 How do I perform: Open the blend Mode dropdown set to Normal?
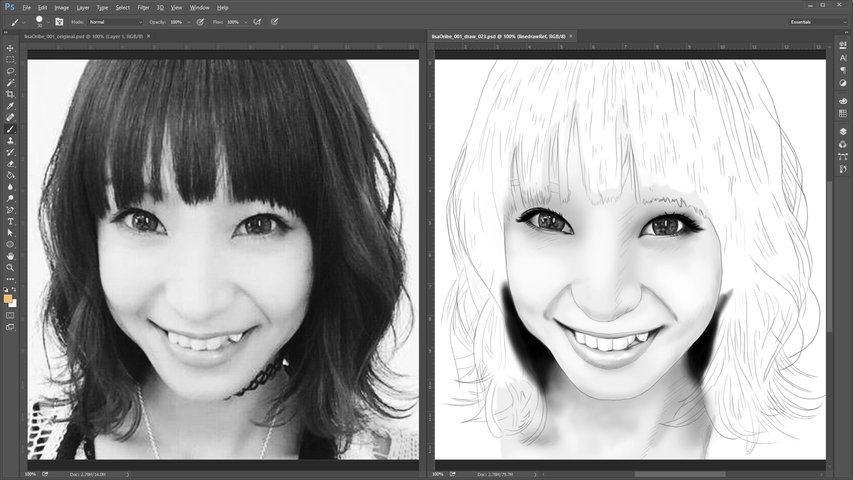point(115,22)
